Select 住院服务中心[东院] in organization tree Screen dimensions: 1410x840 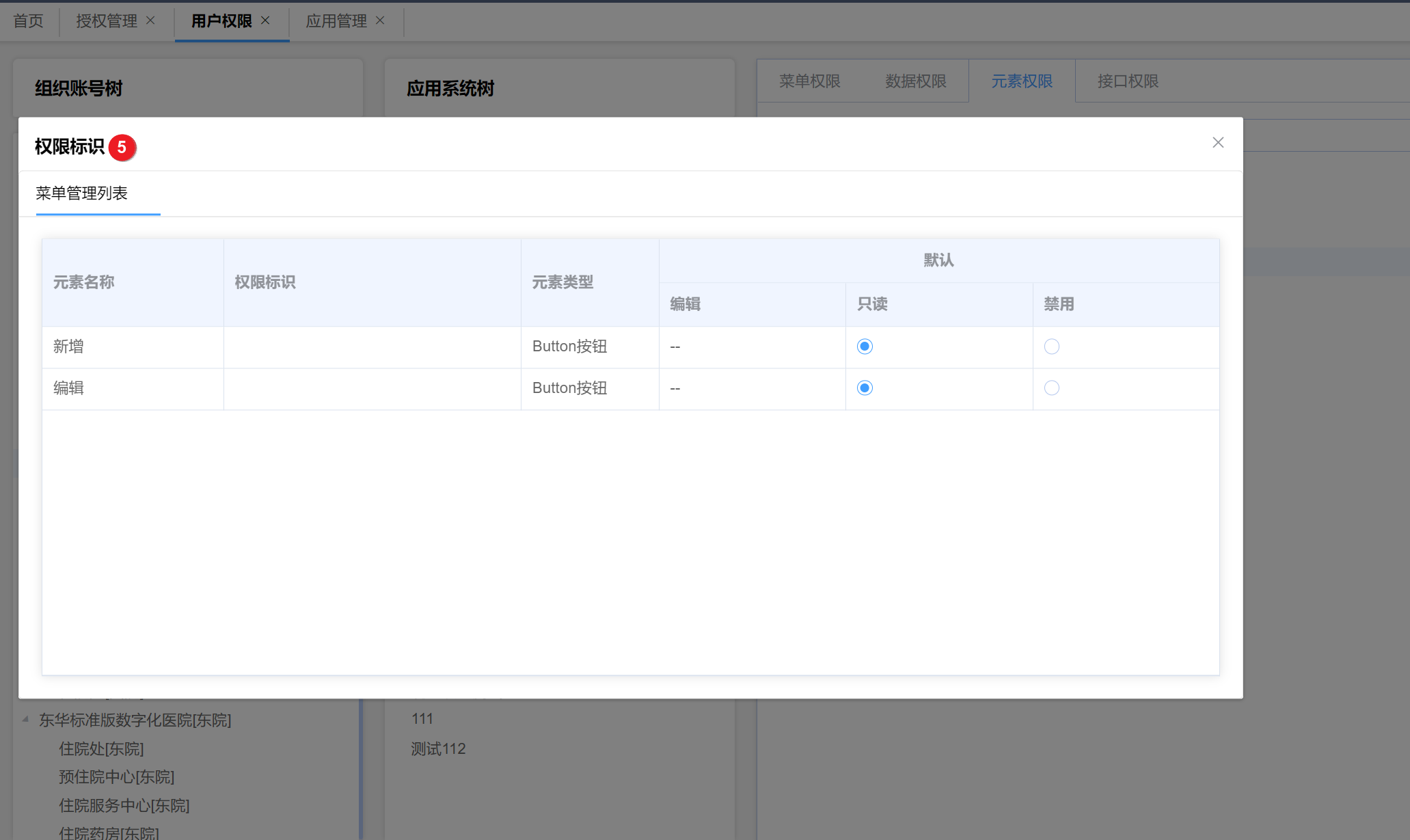[124, 806]
